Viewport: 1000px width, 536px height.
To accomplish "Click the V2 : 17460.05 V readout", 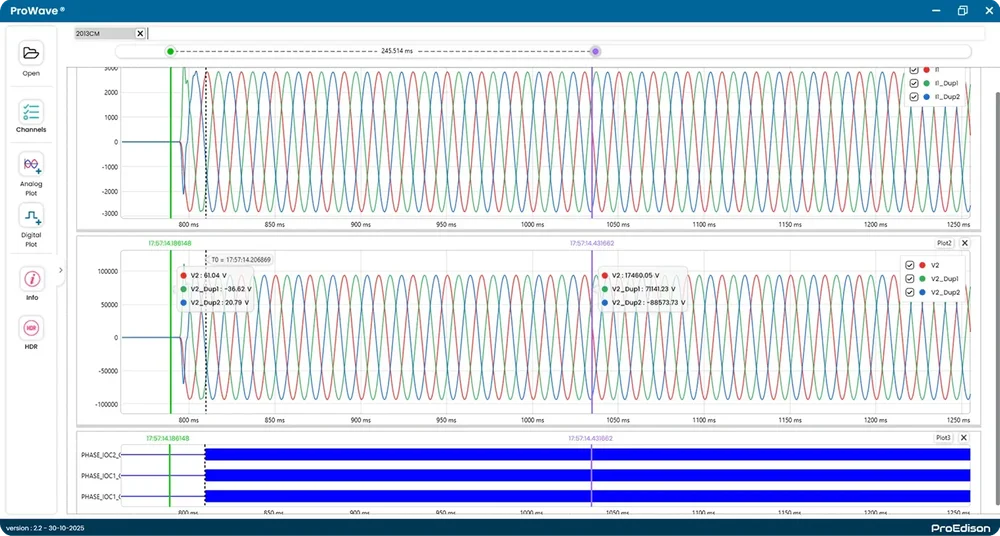I will 635,276.
